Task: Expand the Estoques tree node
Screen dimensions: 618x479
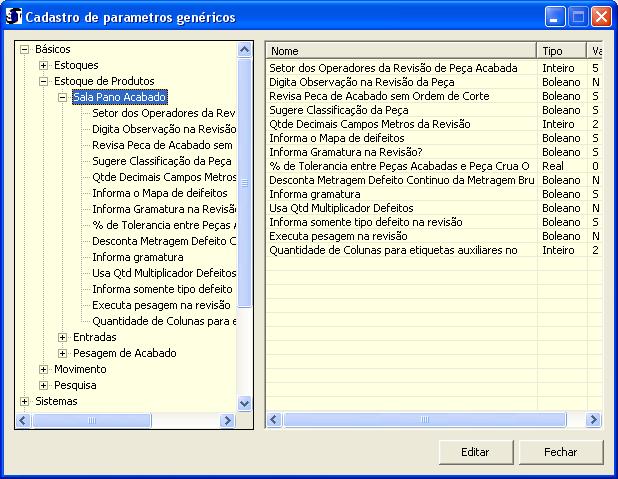Action: 43,65
